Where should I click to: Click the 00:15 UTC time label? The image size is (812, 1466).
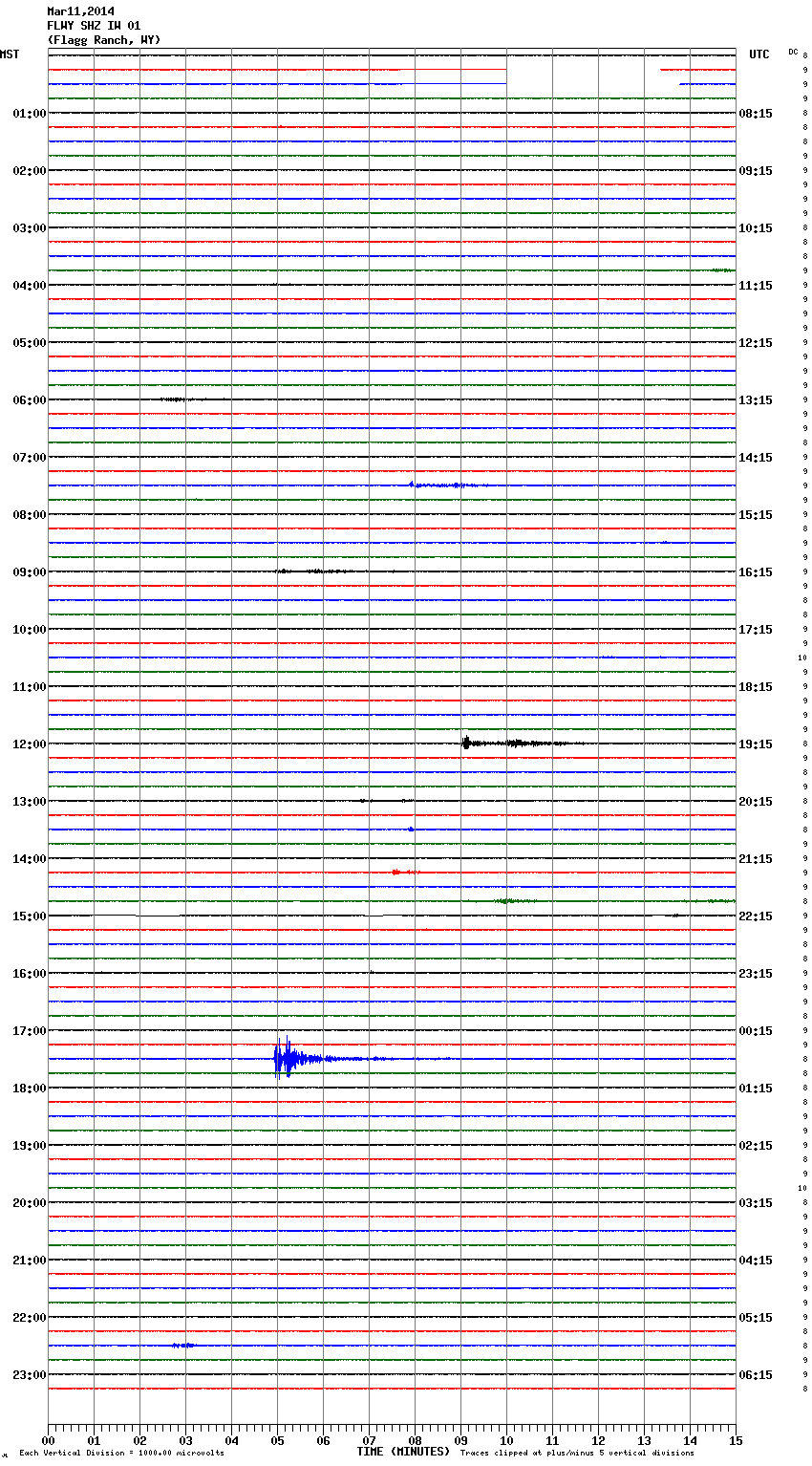(x=756, y=1031)
